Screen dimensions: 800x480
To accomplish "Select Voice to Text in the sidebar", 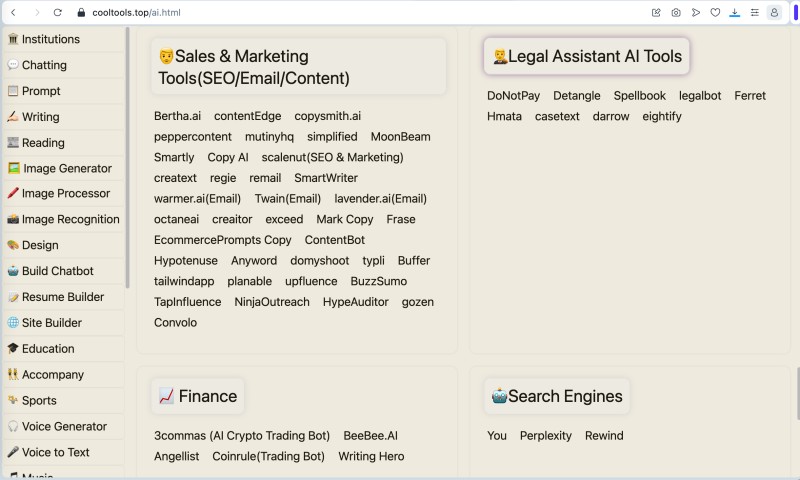I will point(64,452).
